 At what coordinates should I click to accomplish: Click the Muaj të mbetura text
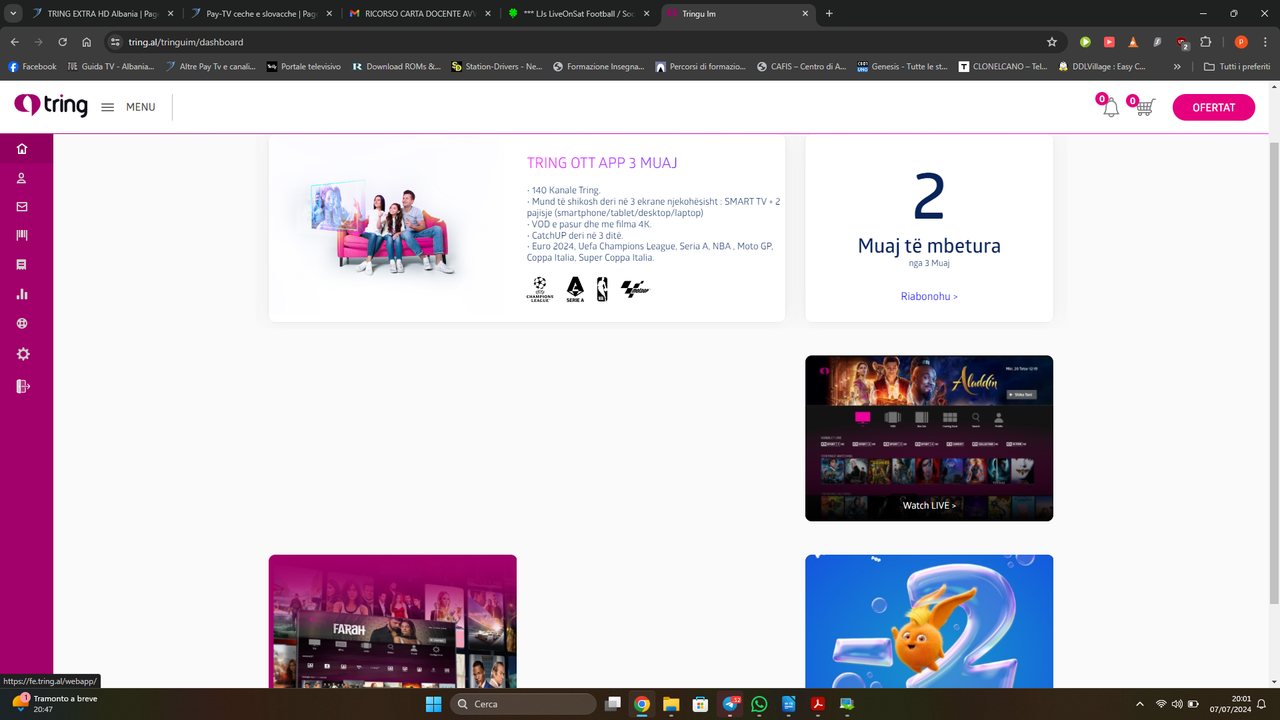pos(929,246)
